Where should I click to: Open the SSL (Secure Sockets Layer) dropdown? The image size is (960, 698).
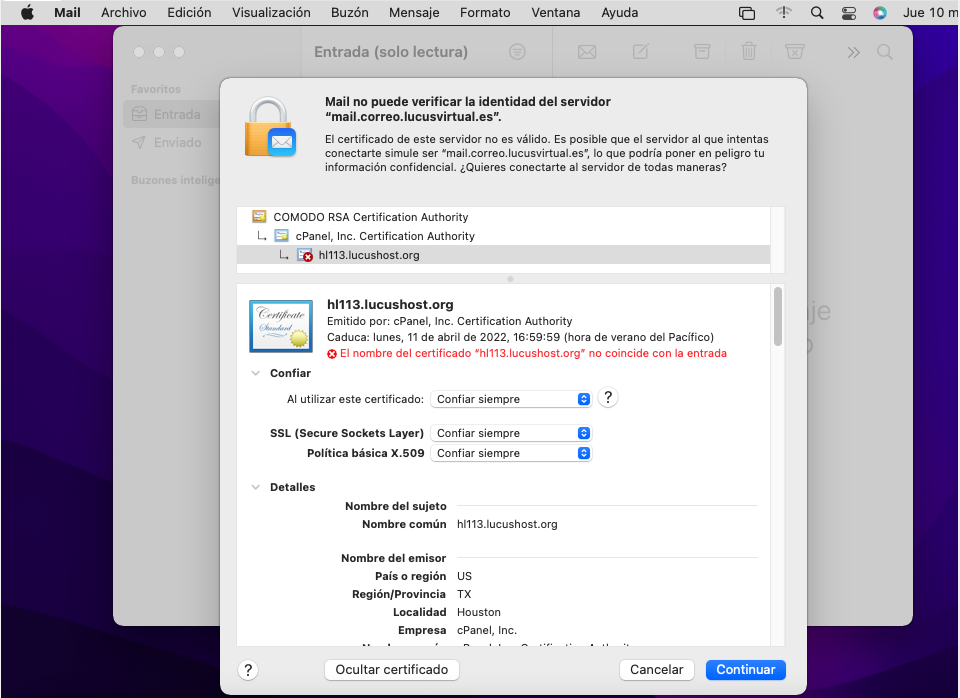[511, 433]
